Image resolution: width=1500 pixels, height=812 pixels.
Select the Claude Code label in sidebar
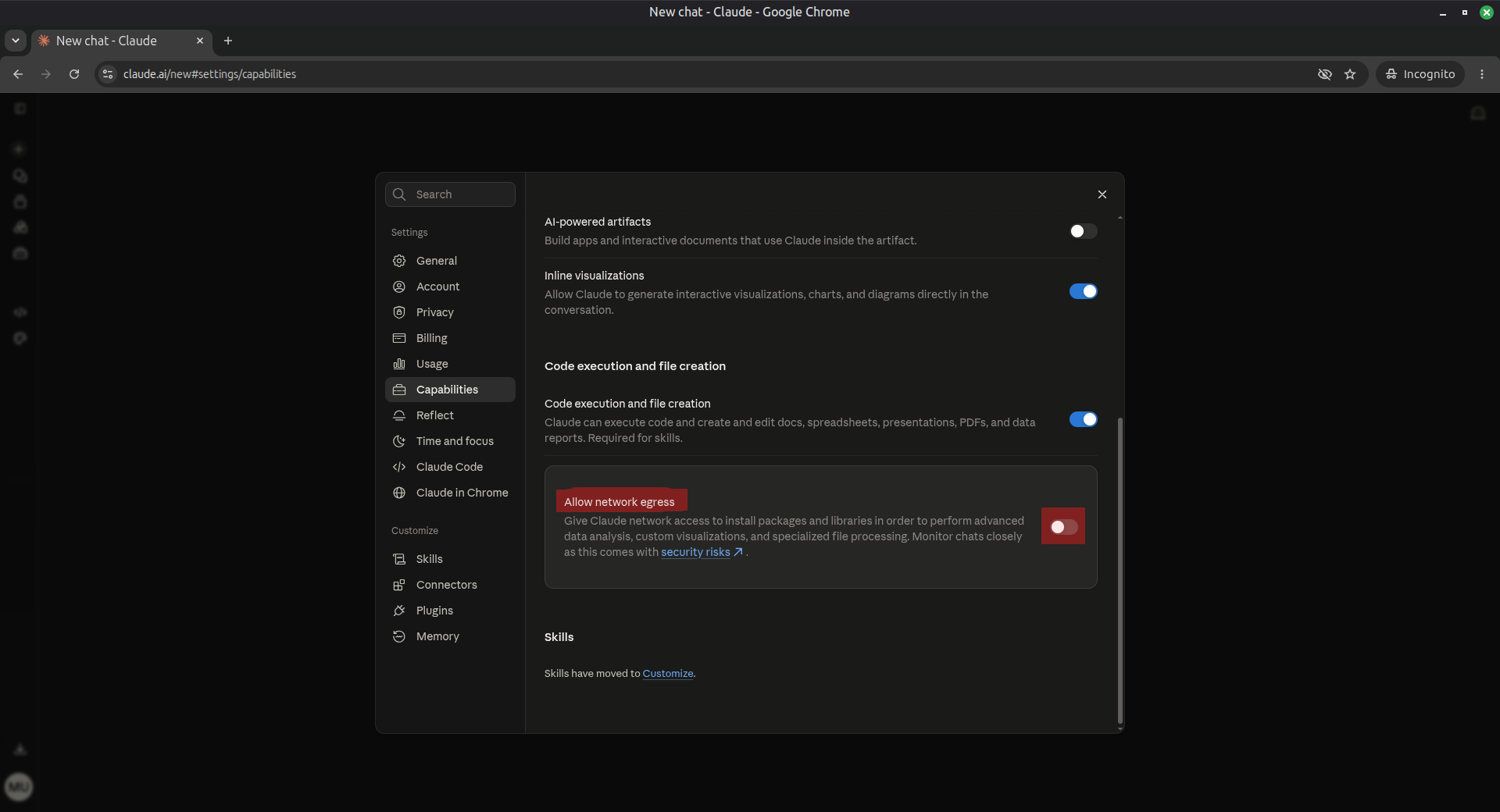(x=449, y=467)
